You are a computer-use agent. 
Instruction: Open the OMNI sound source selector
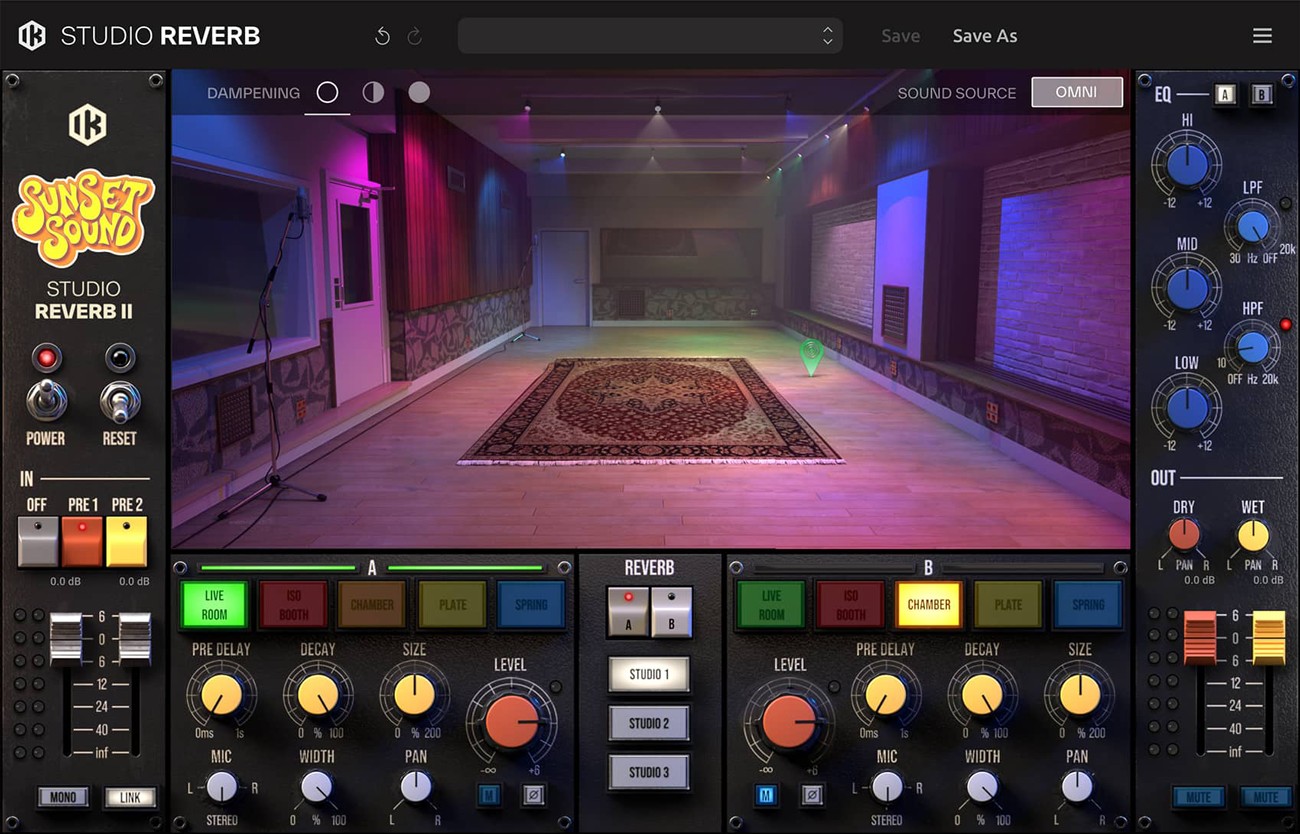coord(1077,92)
